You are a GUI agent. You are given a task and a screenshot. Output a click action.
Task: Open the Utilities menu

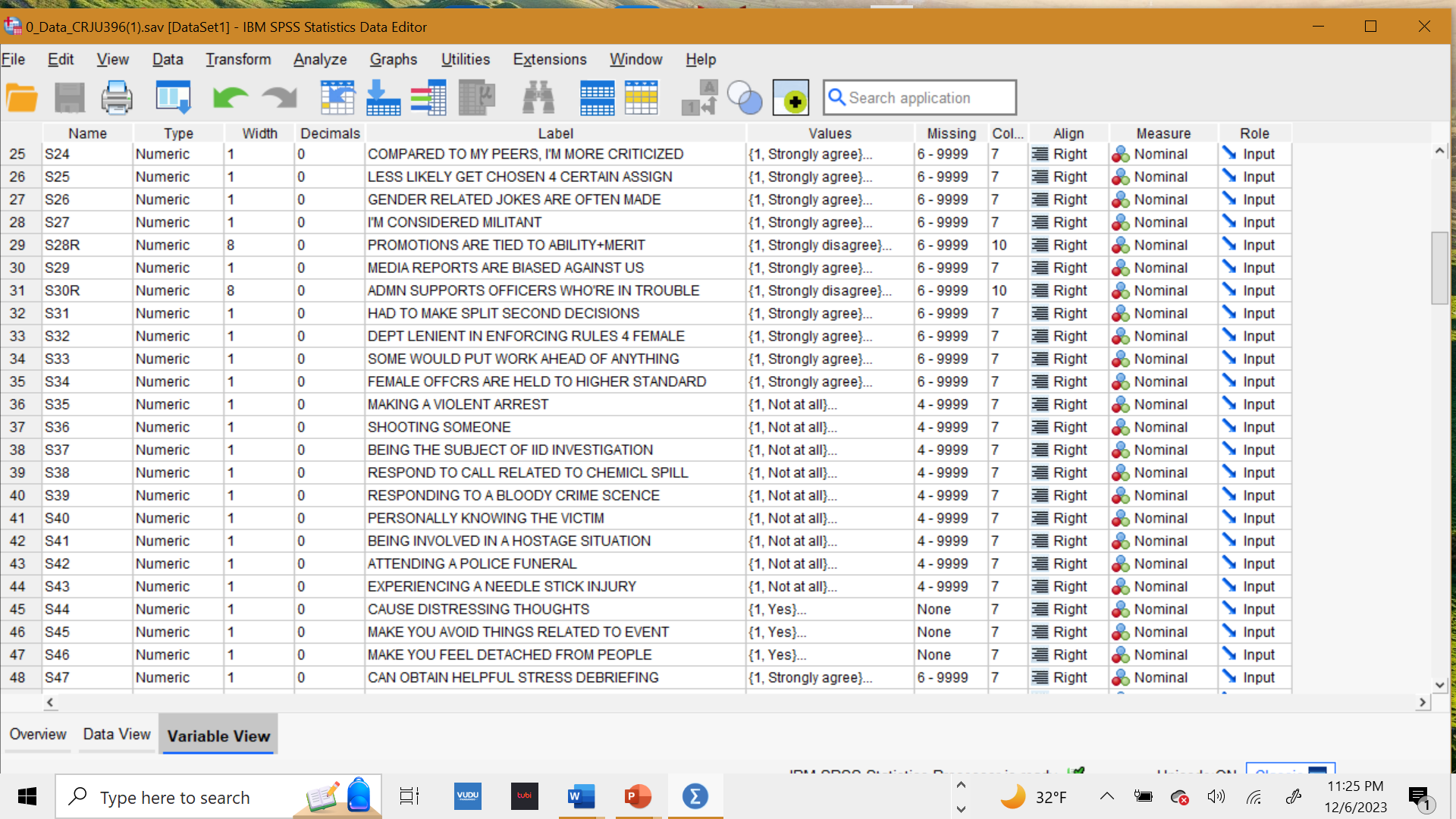coord(466,59)
